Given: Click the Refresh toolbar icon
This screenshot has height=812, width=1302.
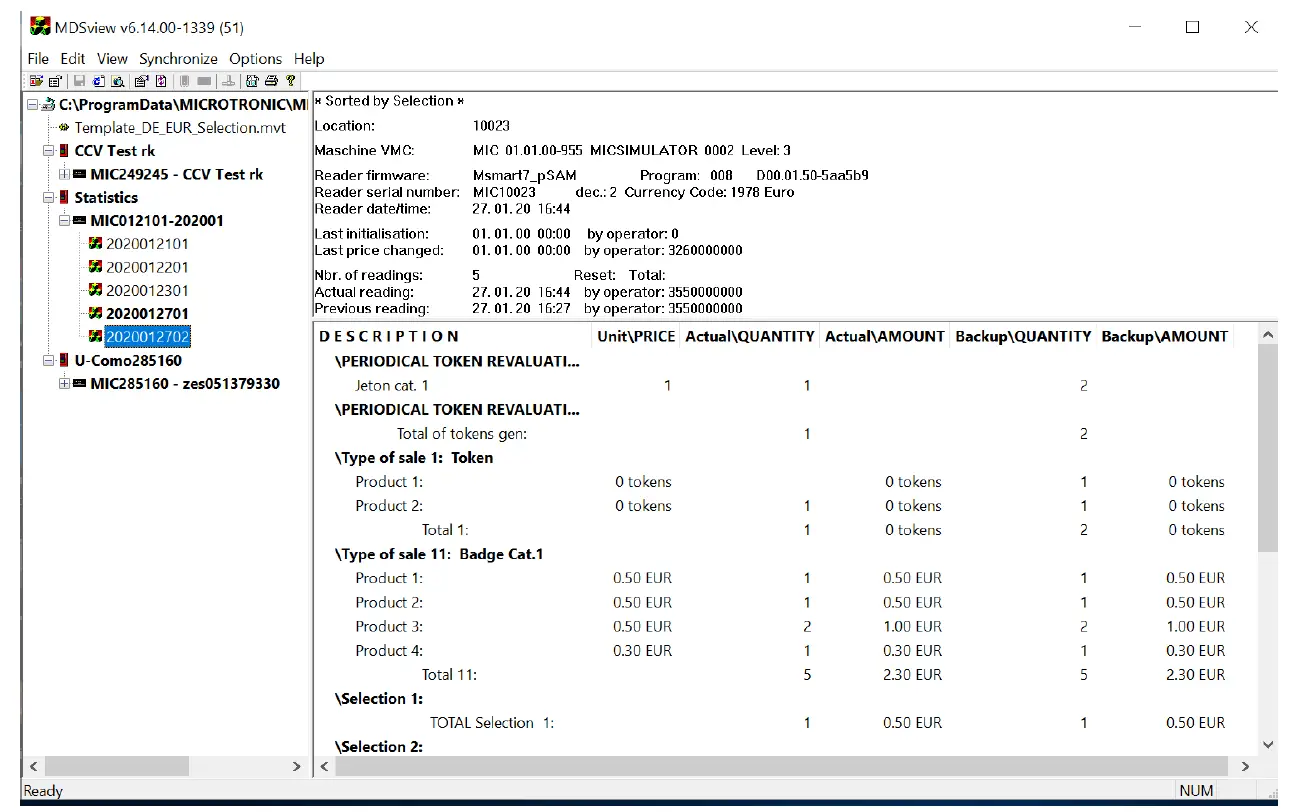Looking at the screenshot, I should coord(96,81).
